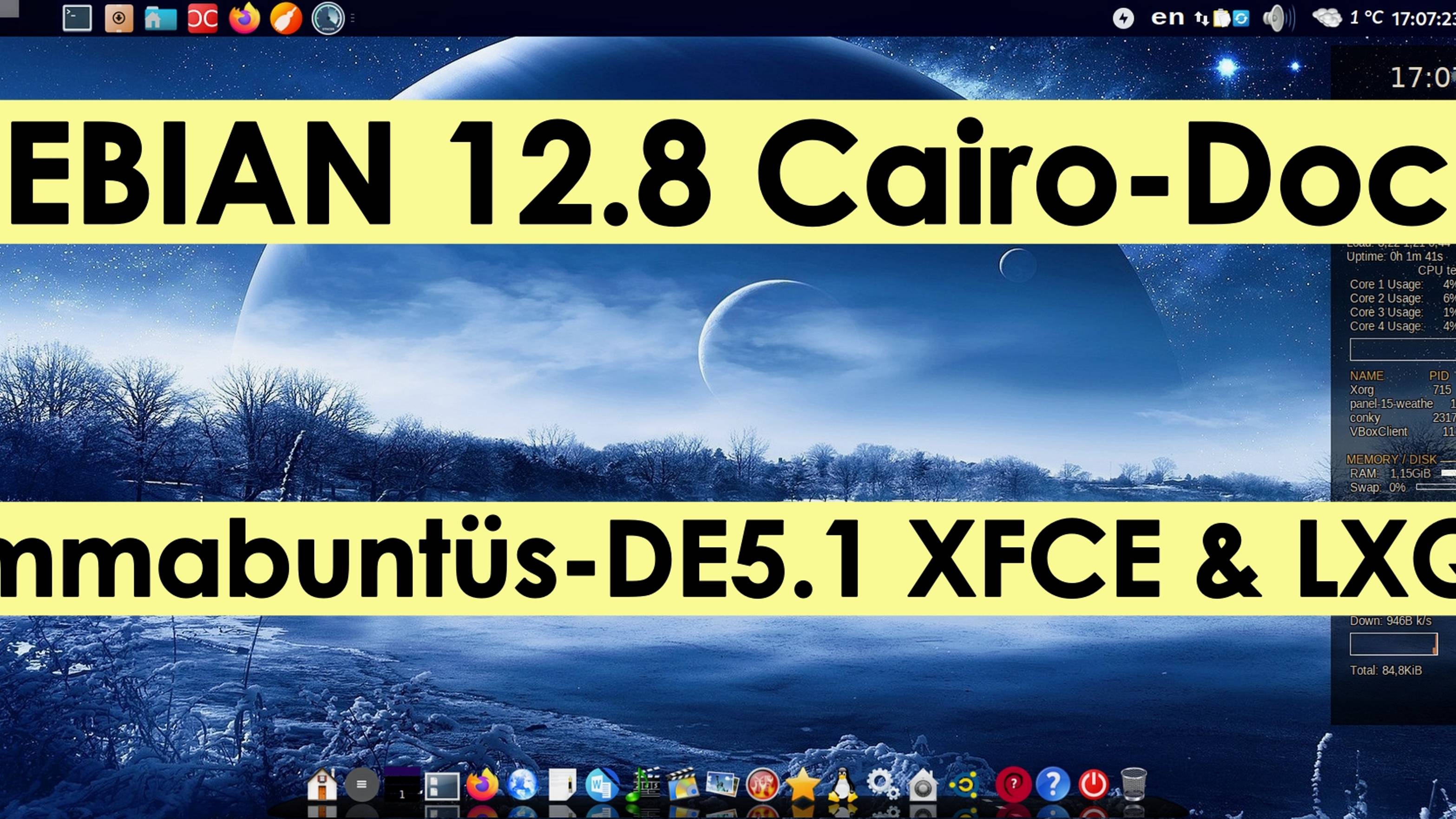Open the clipboard manager tray icon
Image resolution: width=1456 pixels, height=819 pixels.
pyautogui.click(x=1221, y=19)
